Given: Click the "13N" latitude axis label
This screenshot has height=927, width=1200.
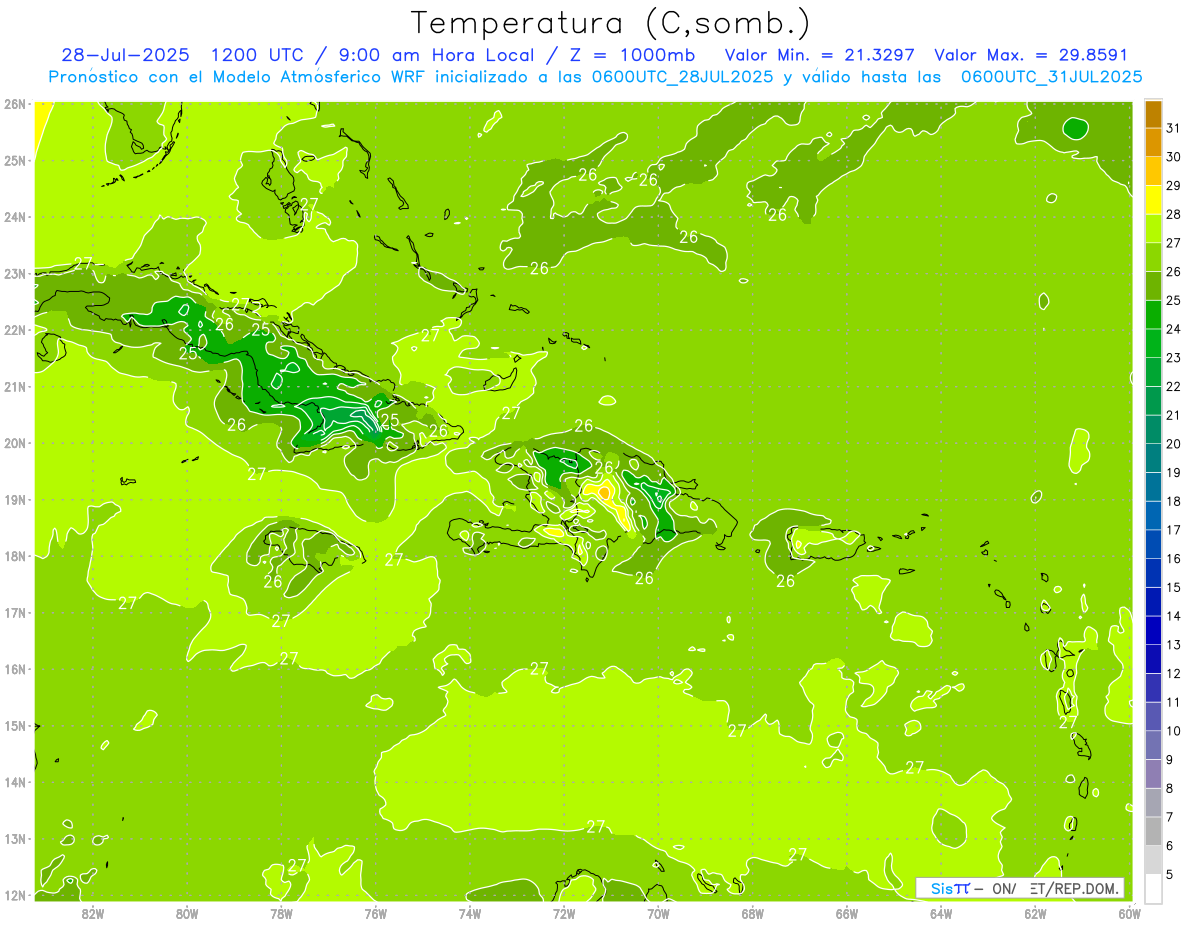Looking at the screenshot, I should (14, 839).
